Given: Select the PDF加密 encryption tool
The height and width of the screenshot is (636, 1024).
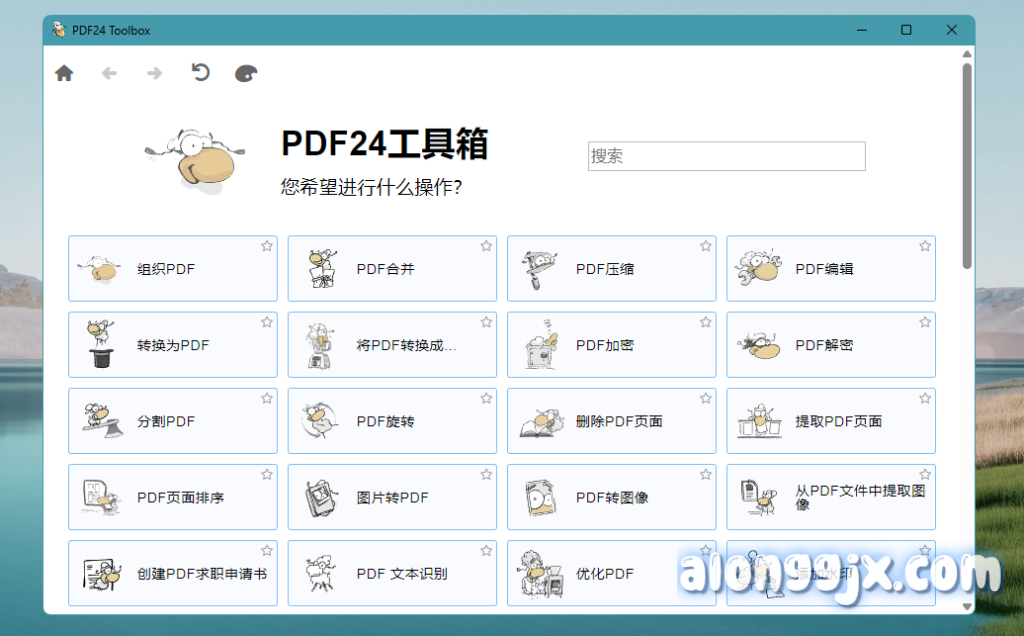Looking at the screenshot, I should [x=611, y=345].
